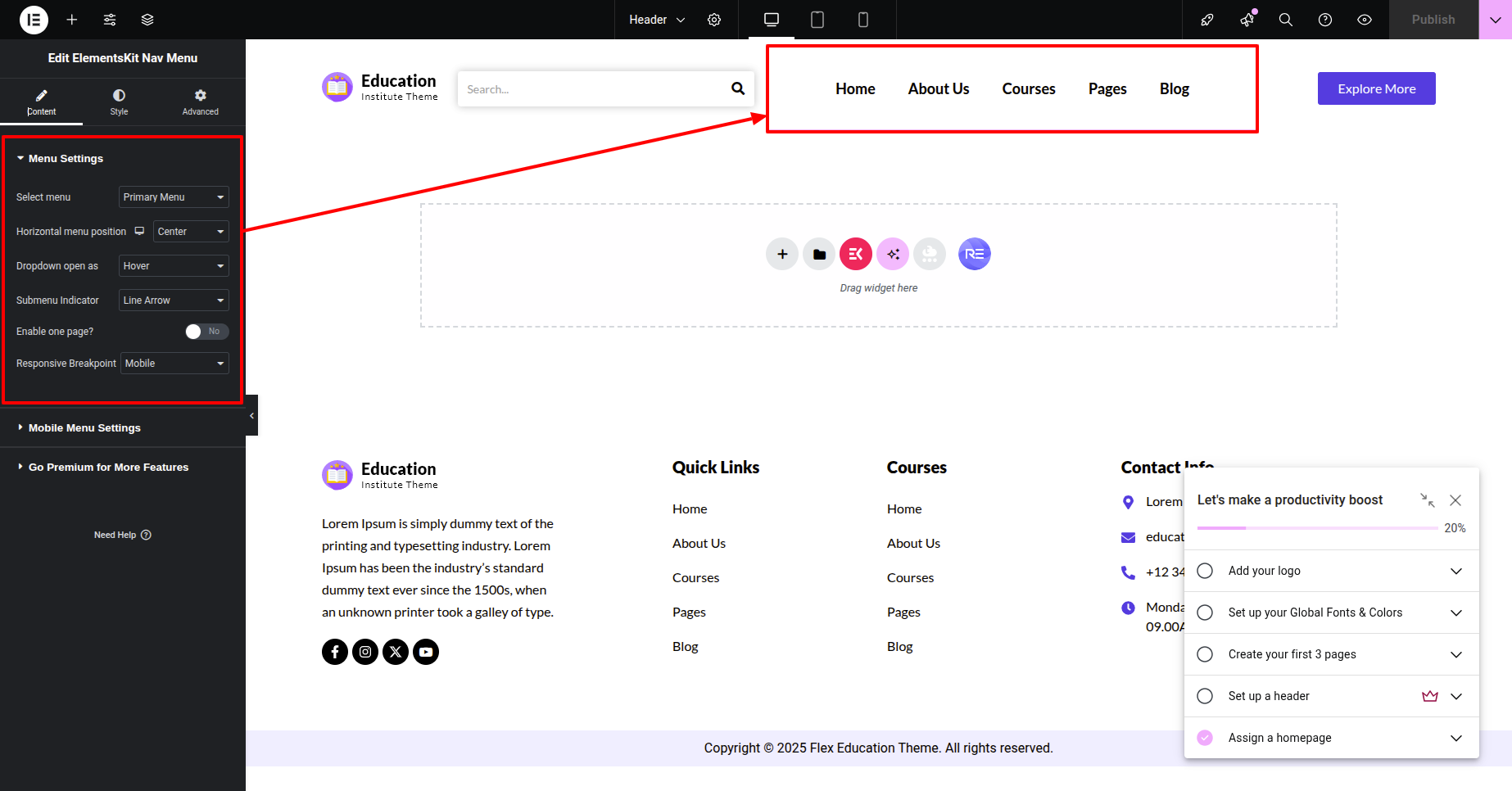Image resolution: width=1512 pixels, height=791 pixels.
Task: Open header page settings gear icon
Action: pyautogui.click(x=714, y=20)
